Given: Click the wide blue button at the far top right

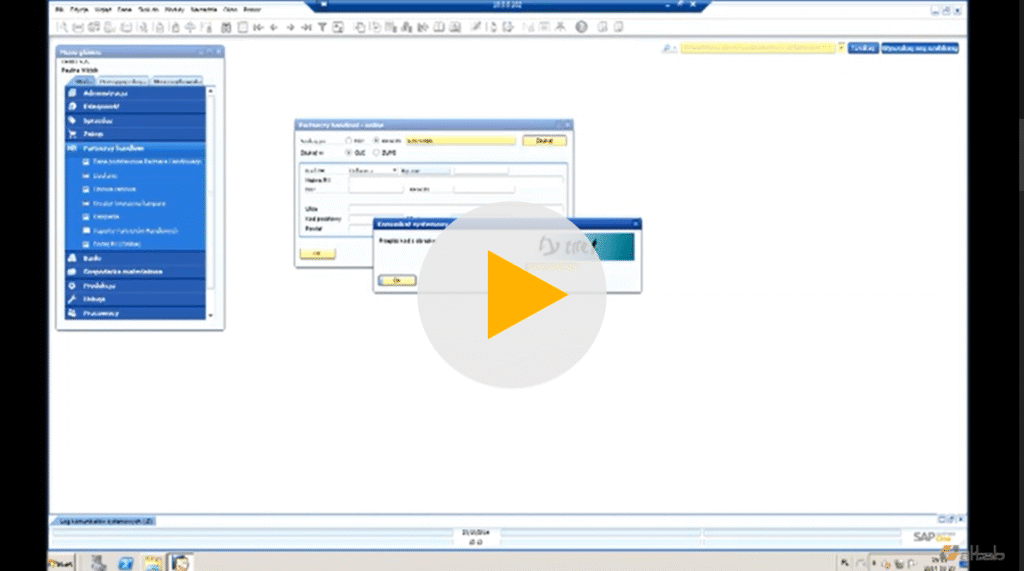Looking at the screenshot, I should pyautogui.click(x=920, y=48).
